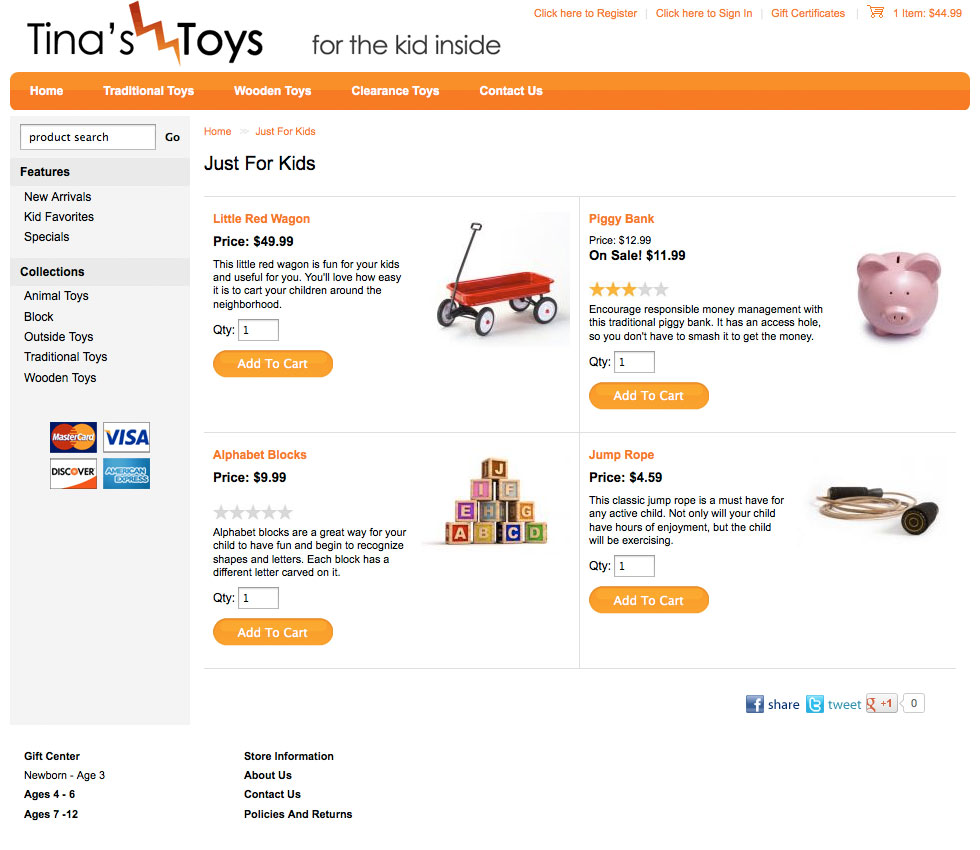This screenshot has width=980, height=850.
Task: Click the Twitter tweet icon
Action: pos(814,704)
